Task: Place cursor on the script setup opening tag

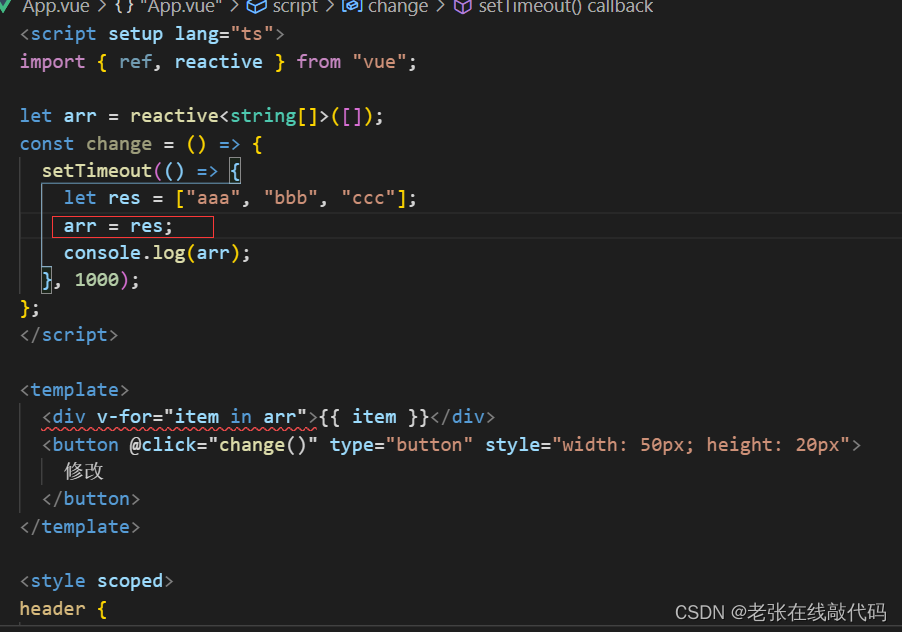Action: pyautogui.click(x=152, y=34)
